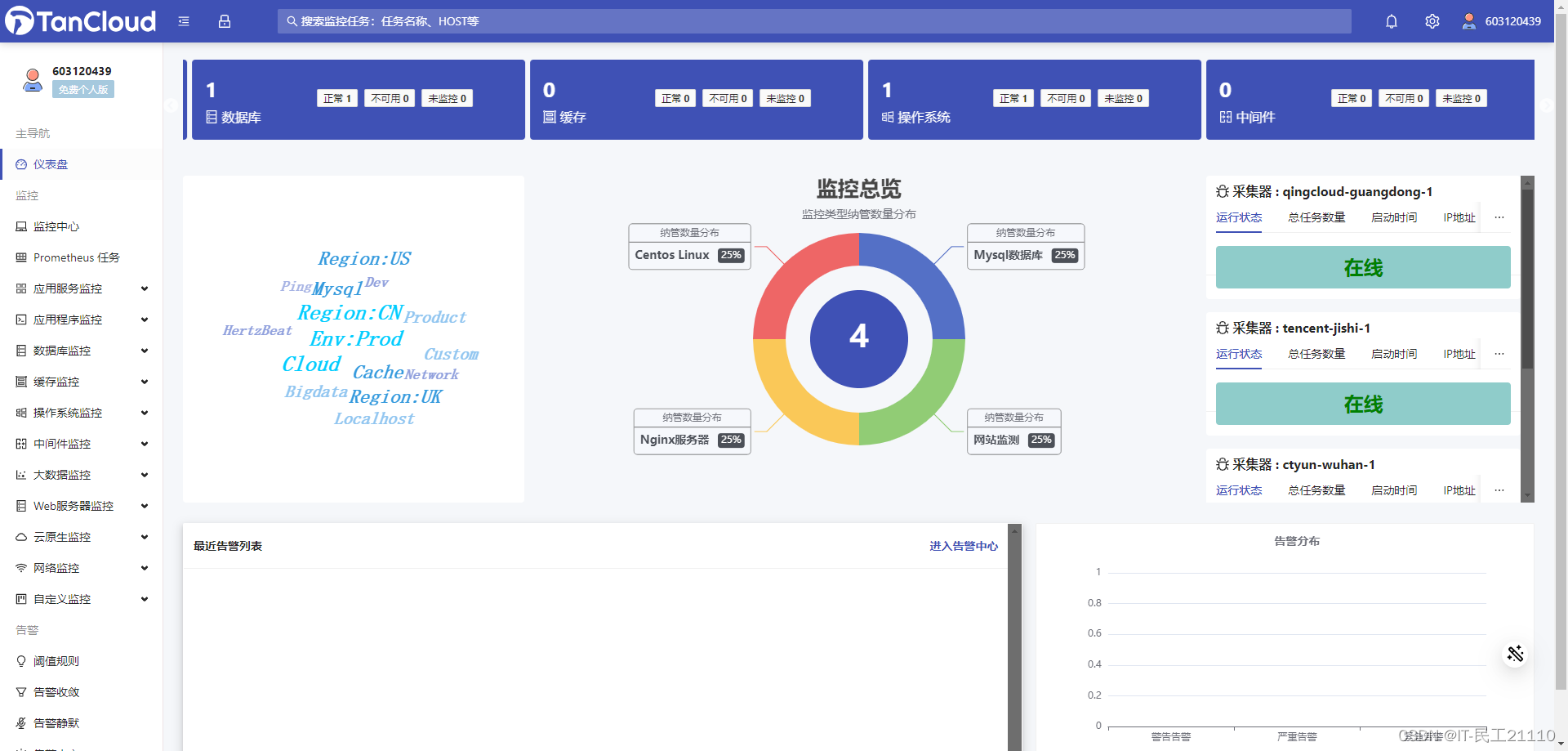
Task: Expand 操作系统监控 submenu arrow
Action: [145, 413]
